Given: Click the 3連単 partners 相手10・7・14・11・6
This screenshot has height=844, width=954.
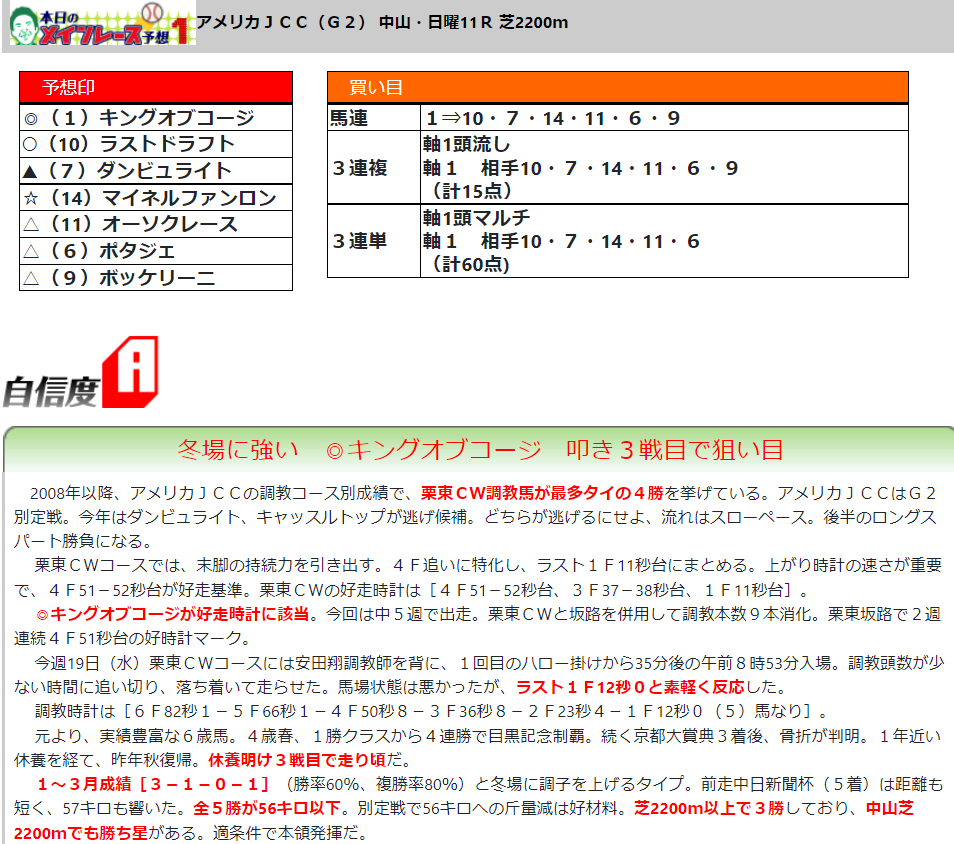Looking at the screenshot, I should click(x=590, y=242).
